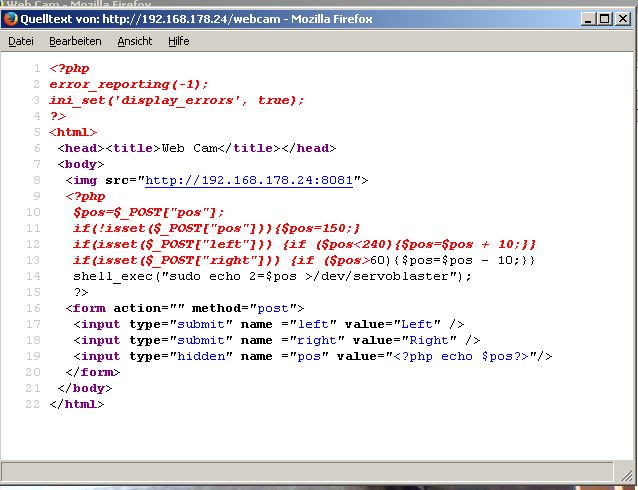Click the form action method post line
638x490 pixels.
click(184, 308)
